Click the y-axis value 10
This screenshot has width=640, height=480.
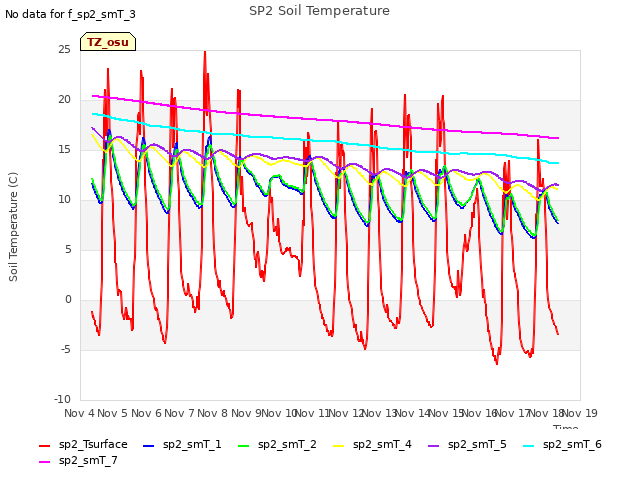tap(64, 200)
